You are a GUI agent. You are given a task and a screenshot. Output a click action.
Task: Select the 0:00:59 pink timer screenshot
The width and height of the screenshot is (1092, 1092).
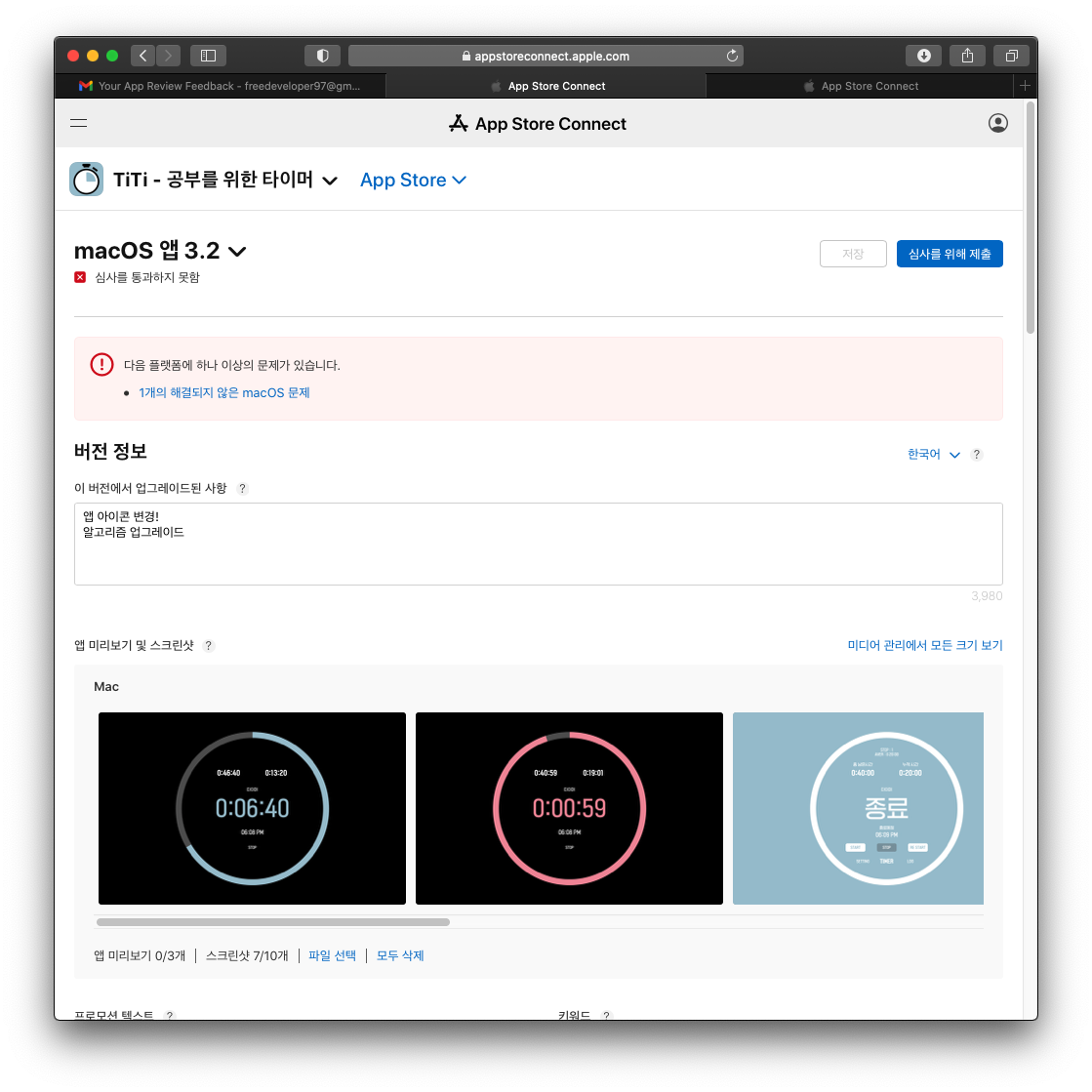[569, 809]
